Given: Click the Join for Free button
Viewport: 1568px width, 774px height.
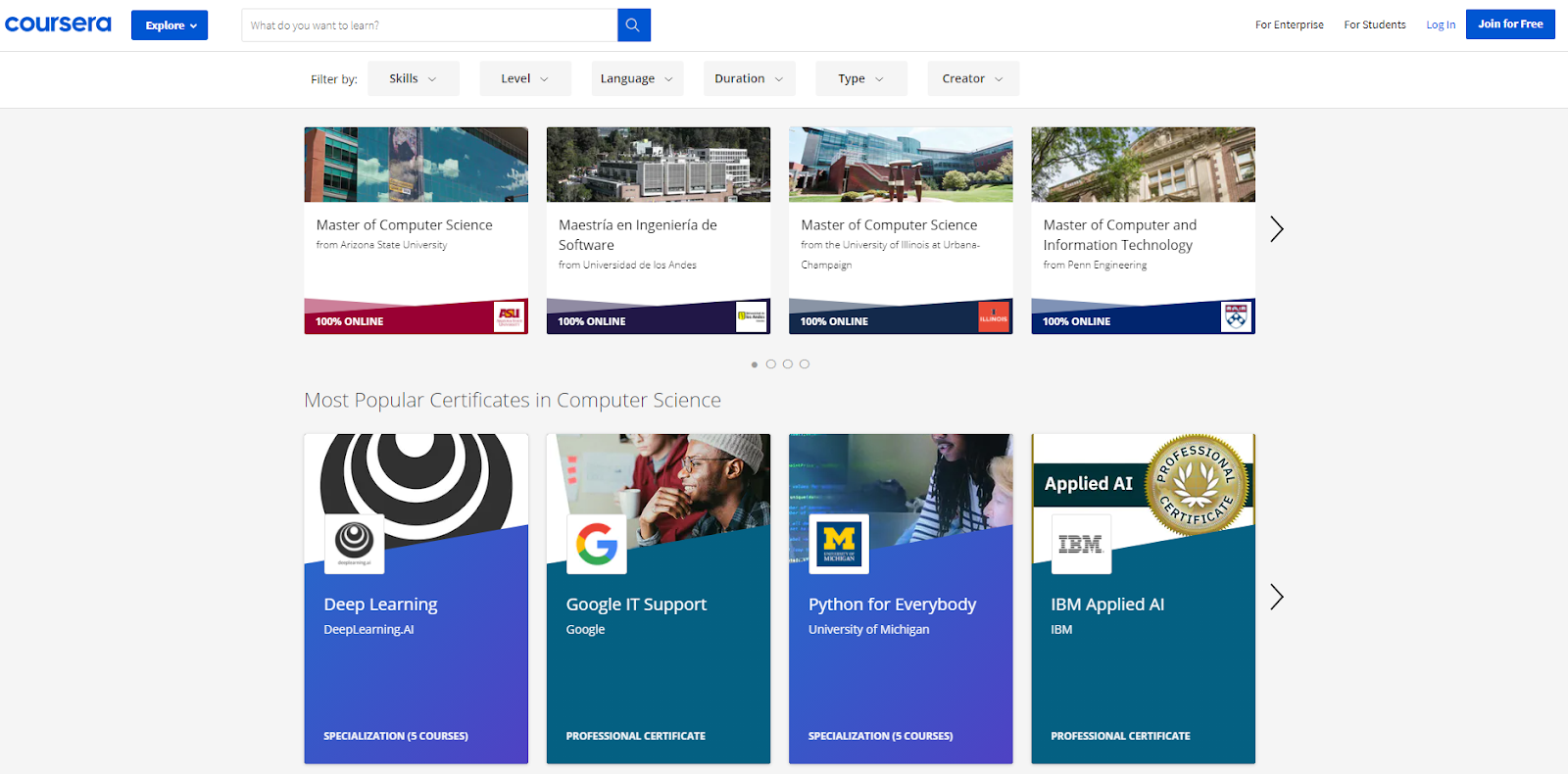Looking at the screenshot, I should point(1510,24).
